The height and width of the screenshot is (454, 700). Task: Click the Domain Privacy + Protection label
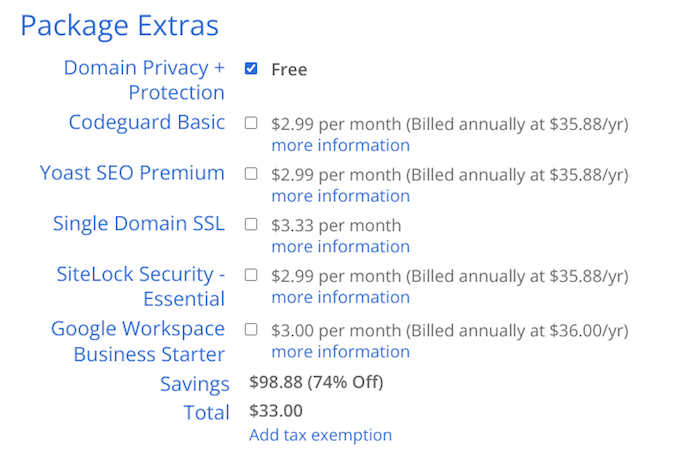tap(144, 80)
